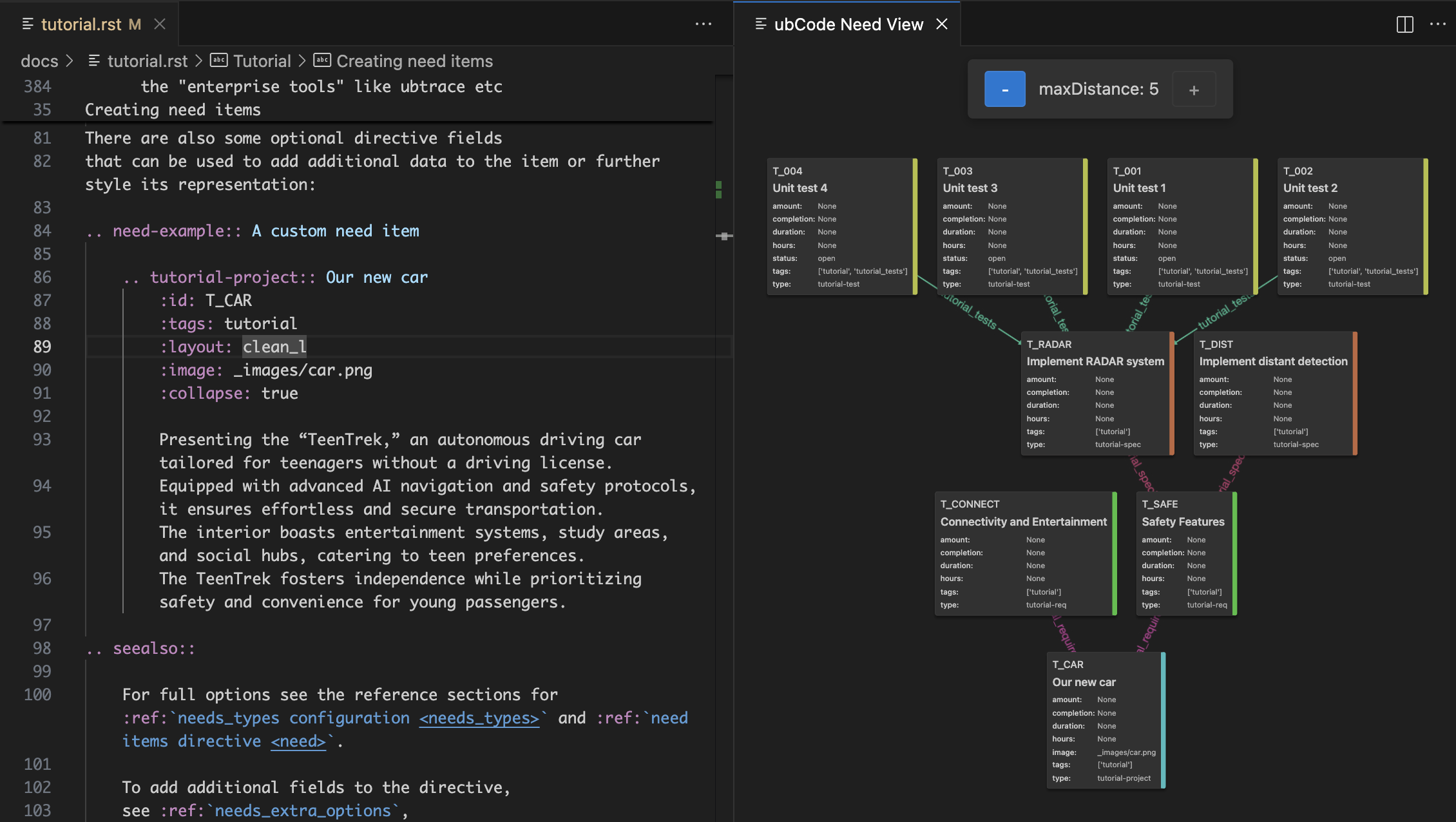The image size is (1456, 822).
Task: Decrease maxDistance with the minus button
Action: pos(1004,89)
